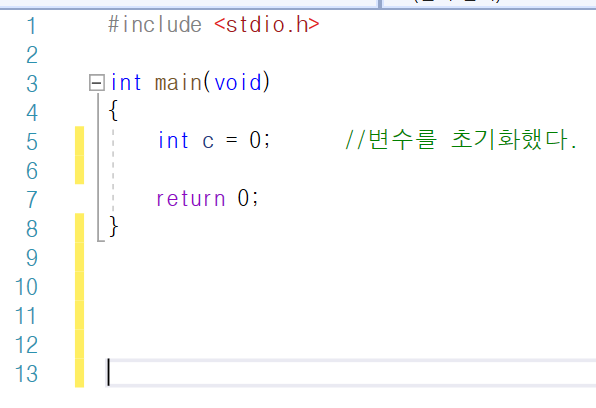
Task: Click the <stdio.h> header name
Action: [267, 25]
